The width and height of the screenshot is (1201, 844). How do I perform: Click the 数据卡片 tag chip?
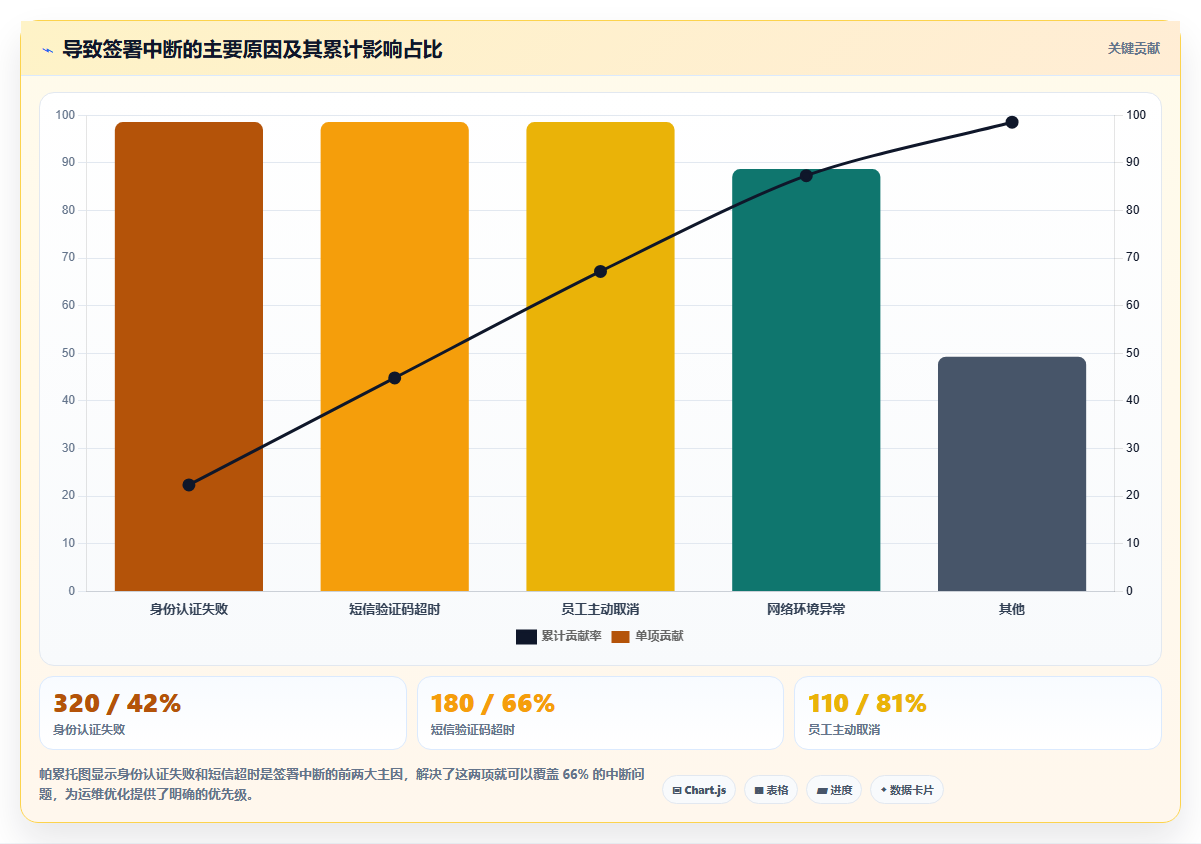[x=907, y=790]
